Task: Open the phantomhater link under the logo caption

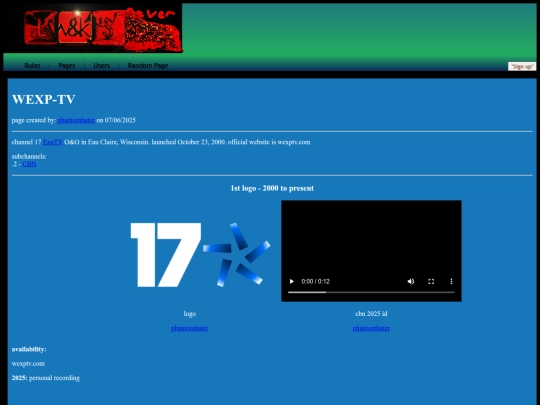Action: point(189,328)
